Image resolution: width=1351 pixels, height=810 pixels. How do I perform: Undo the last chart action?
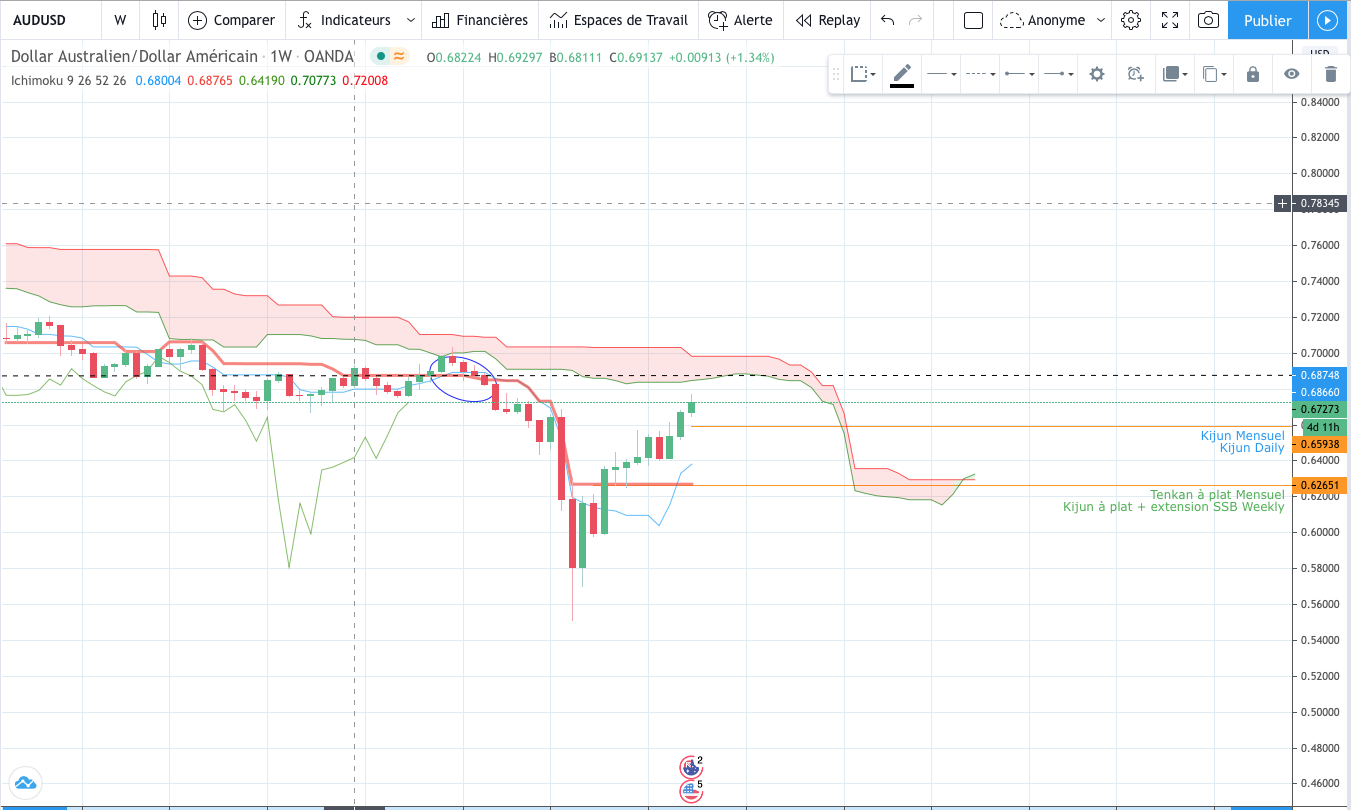(887, 20)
